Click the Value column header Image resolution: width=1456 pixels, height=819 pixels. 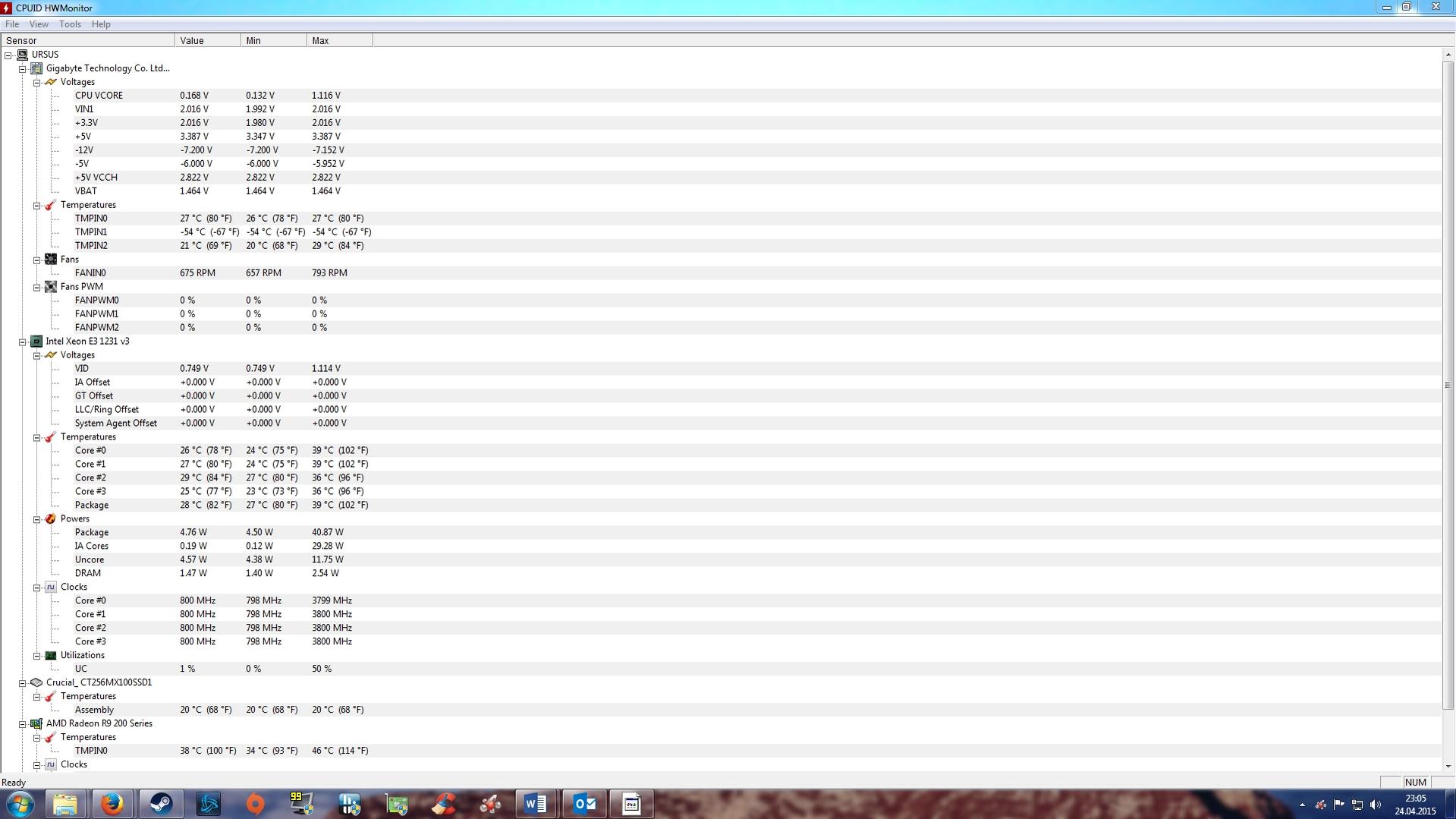pos(208,41)
